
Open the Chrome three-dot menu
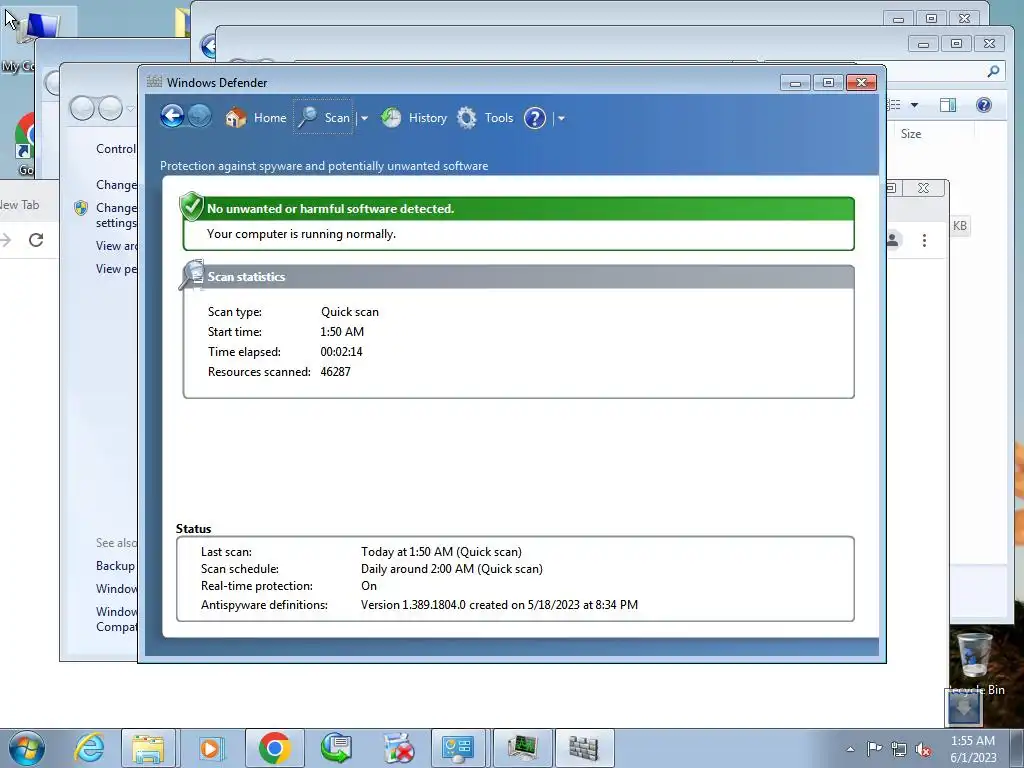(x=924, y=240)
